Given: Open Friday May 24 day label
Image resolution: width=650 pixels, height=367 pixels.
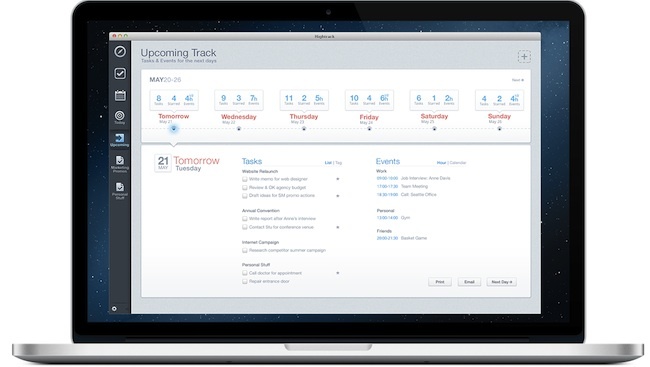Looking at the screenshot, I should [369, 119].
